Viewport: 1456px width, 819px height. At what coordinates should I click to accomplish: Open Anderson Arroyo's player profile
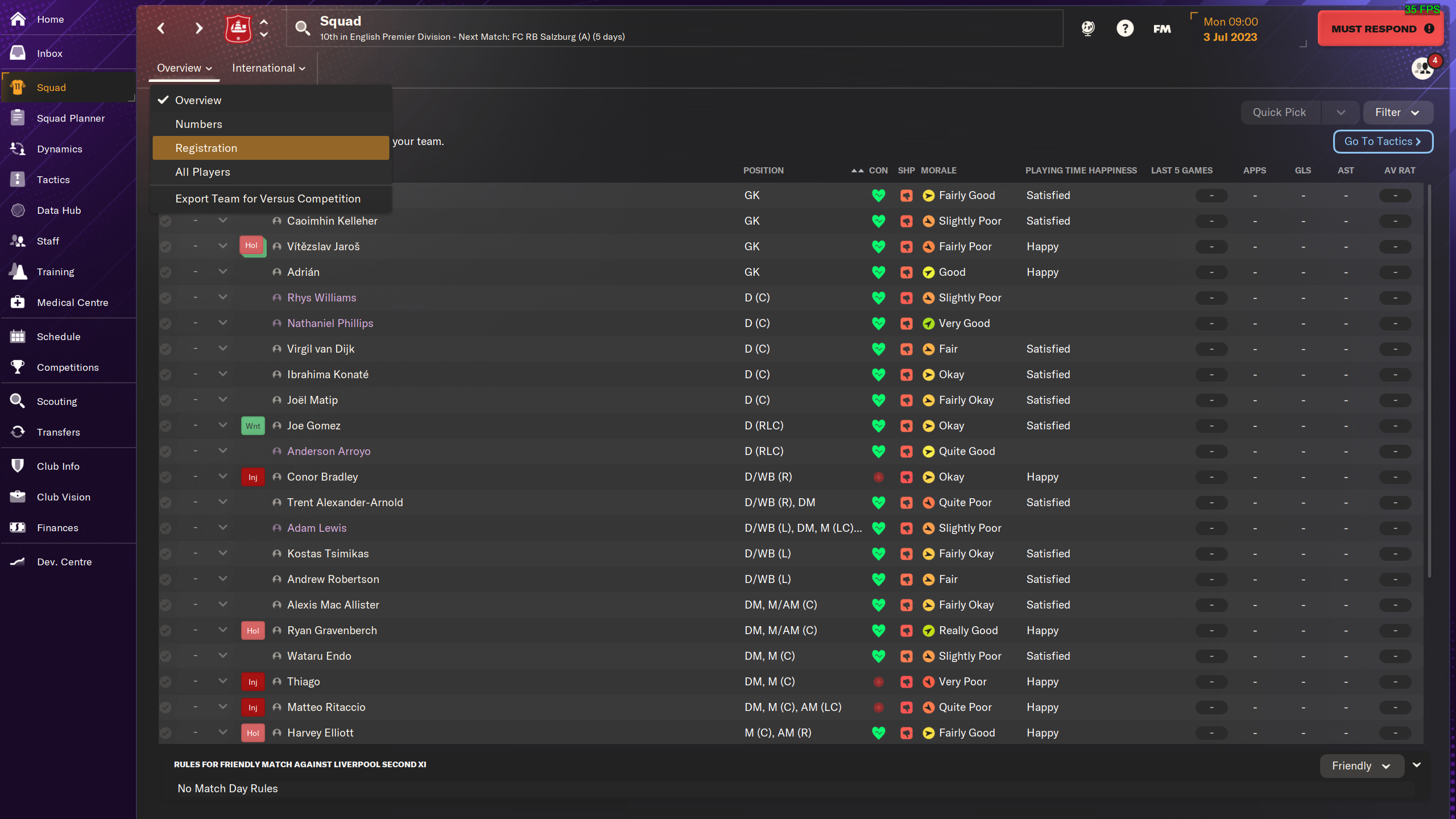329,451
